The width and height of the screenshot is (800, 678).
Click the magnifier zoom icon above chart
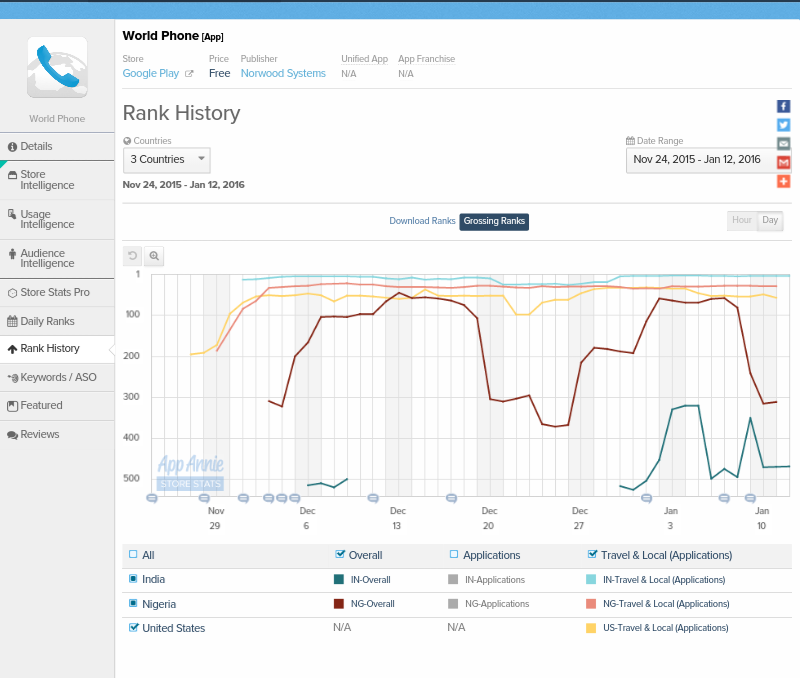tap(154, 256)
